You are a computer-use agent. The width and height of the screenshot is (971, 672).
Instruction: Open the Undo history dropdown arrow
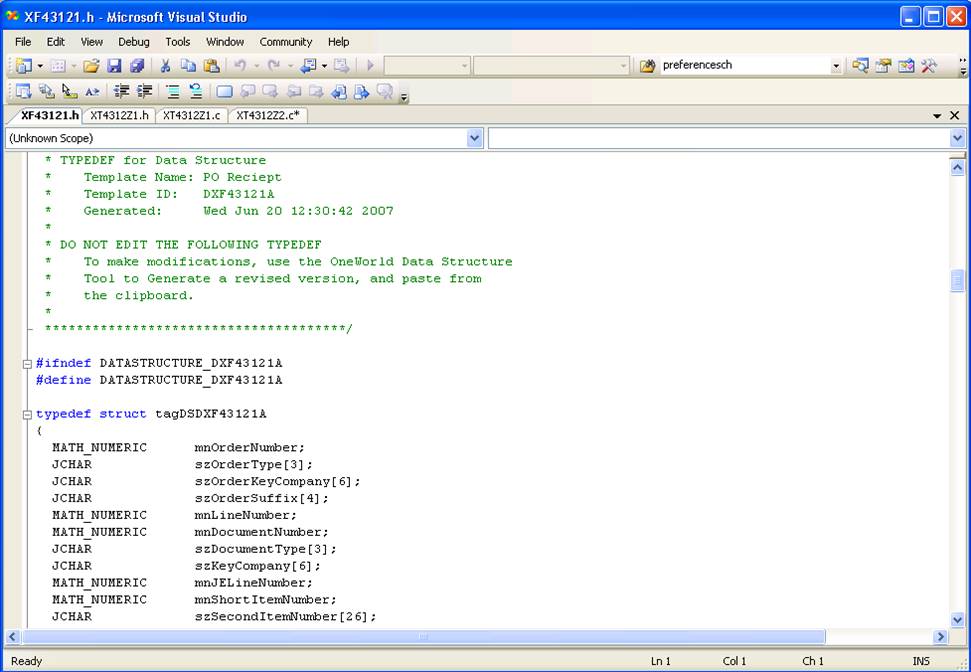click(256, 66)
